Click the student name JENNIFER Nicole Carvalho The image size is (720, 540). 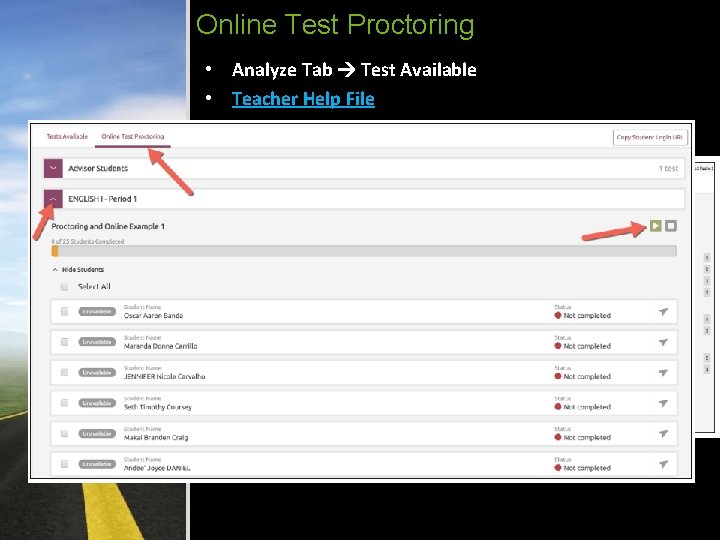point(164,377)
